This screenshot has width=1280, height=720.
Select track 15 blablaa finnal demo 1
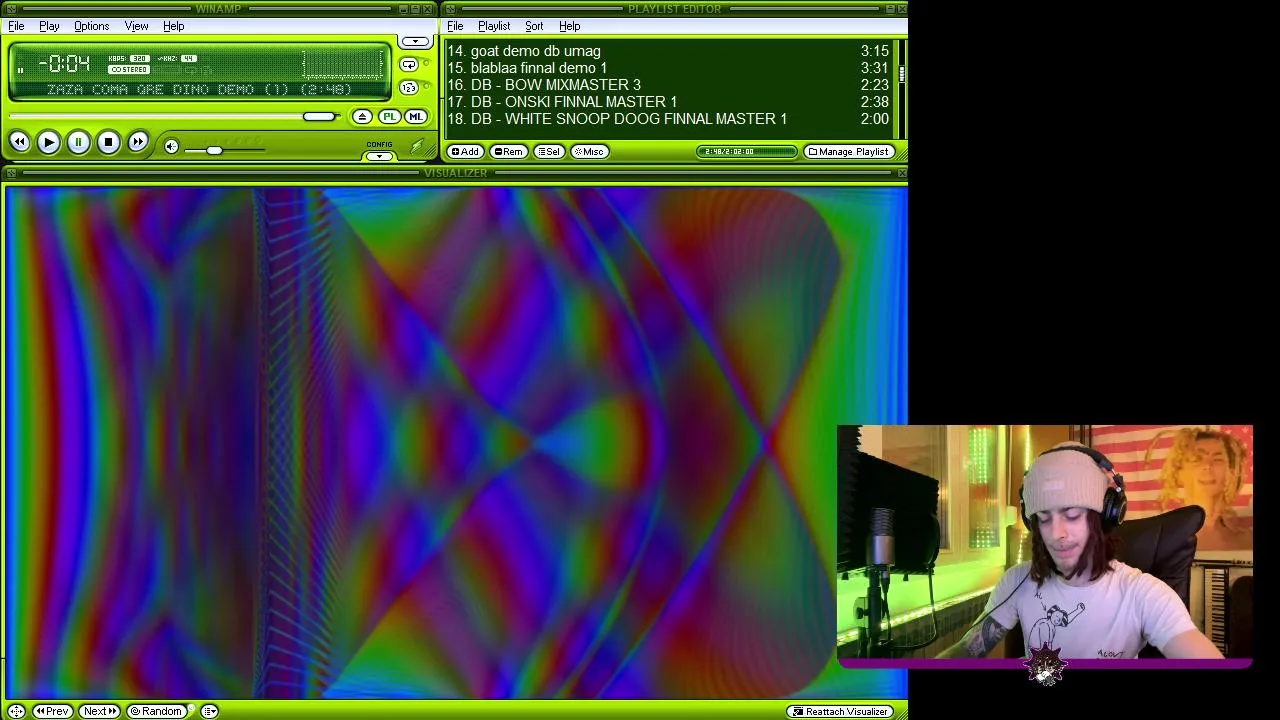pyautogui.click(x=668, y=68)
